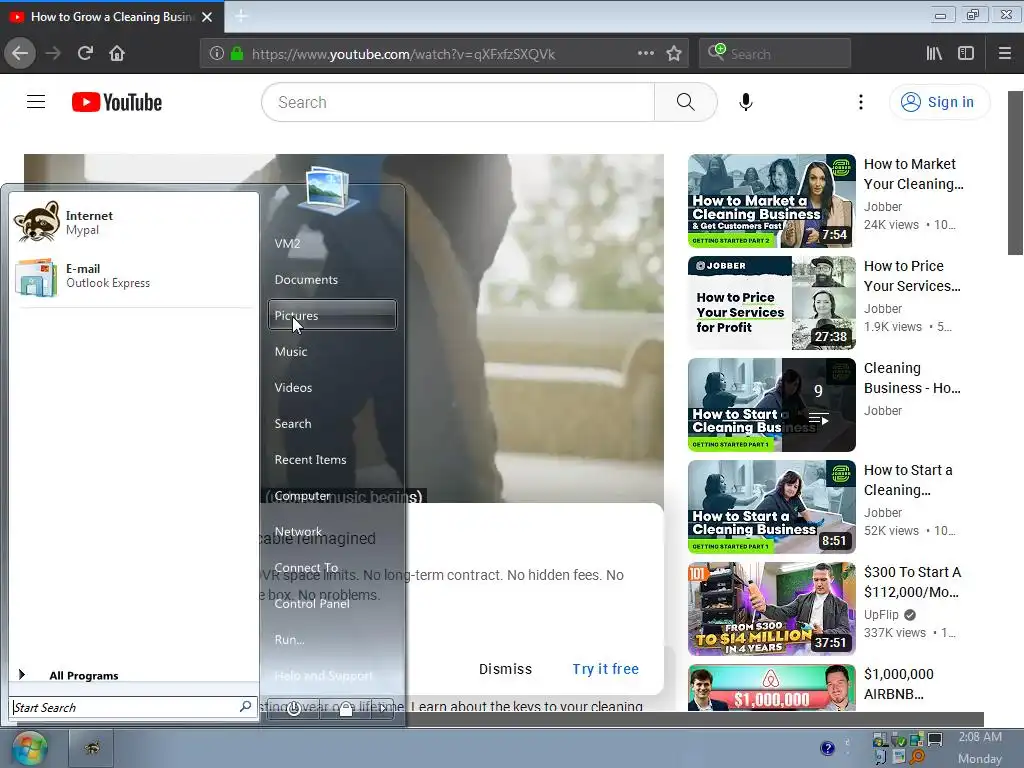1024x768 pixels.
Task: Open page actions three-dot menu in address bar
Action: point(646,54)
